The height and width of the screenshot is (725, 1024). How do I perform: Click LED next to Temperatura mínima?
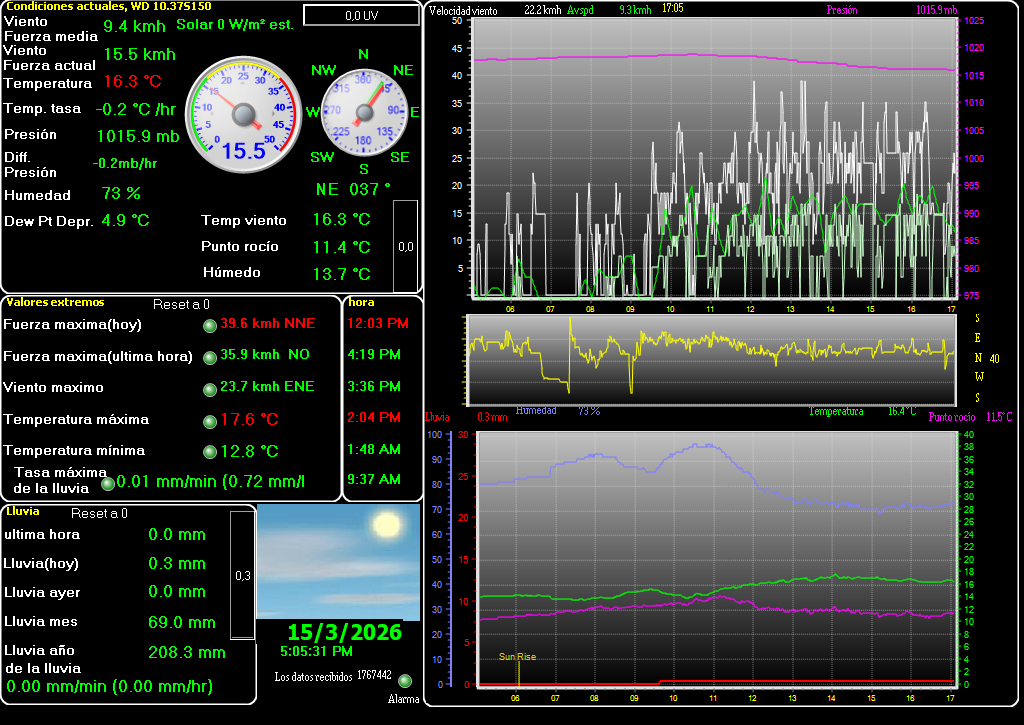tap(210, 452)
